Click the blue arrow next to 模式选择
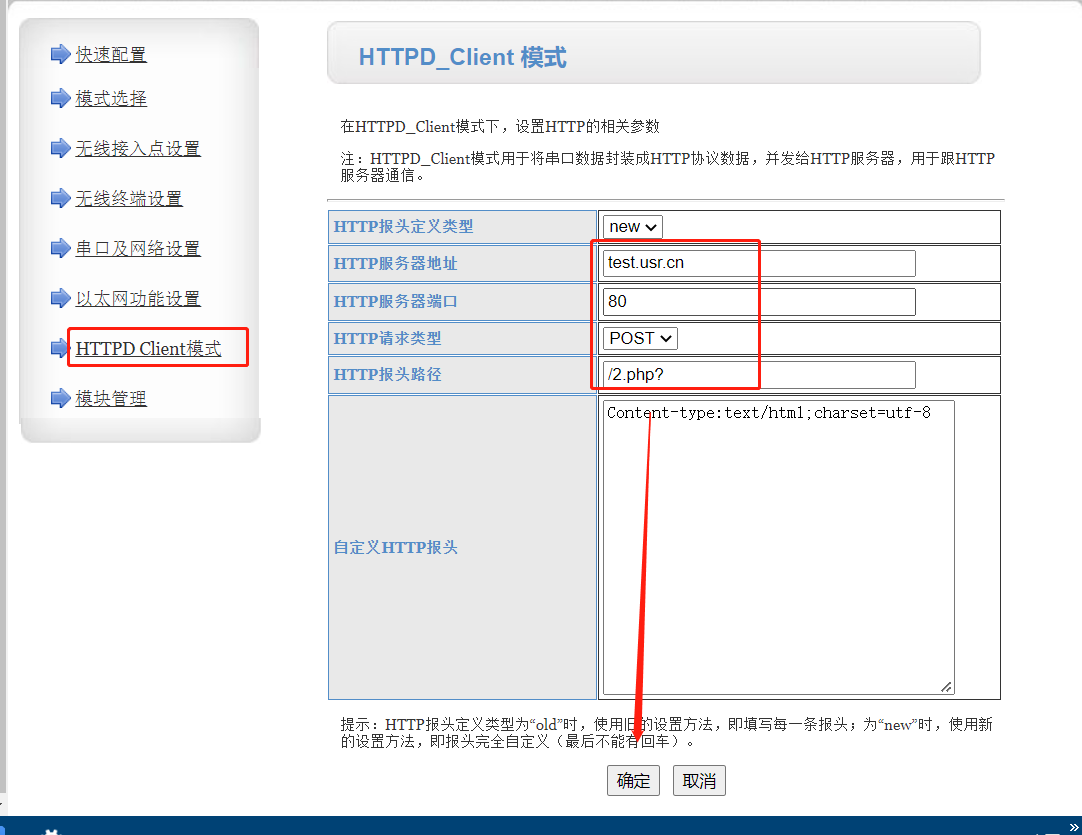 [x=60, y=98]
